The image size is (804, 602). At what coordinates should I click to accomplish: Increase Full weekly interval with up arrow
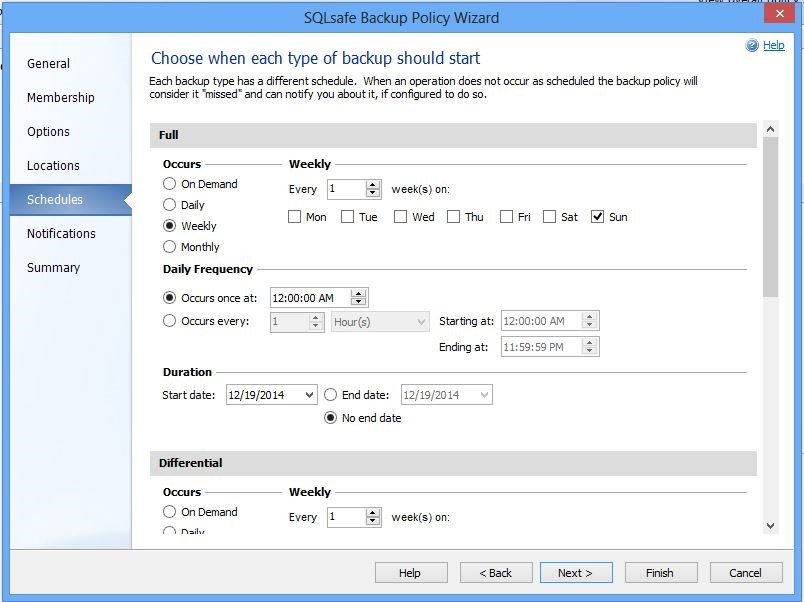pyautogui.click(x=373, y=185)
